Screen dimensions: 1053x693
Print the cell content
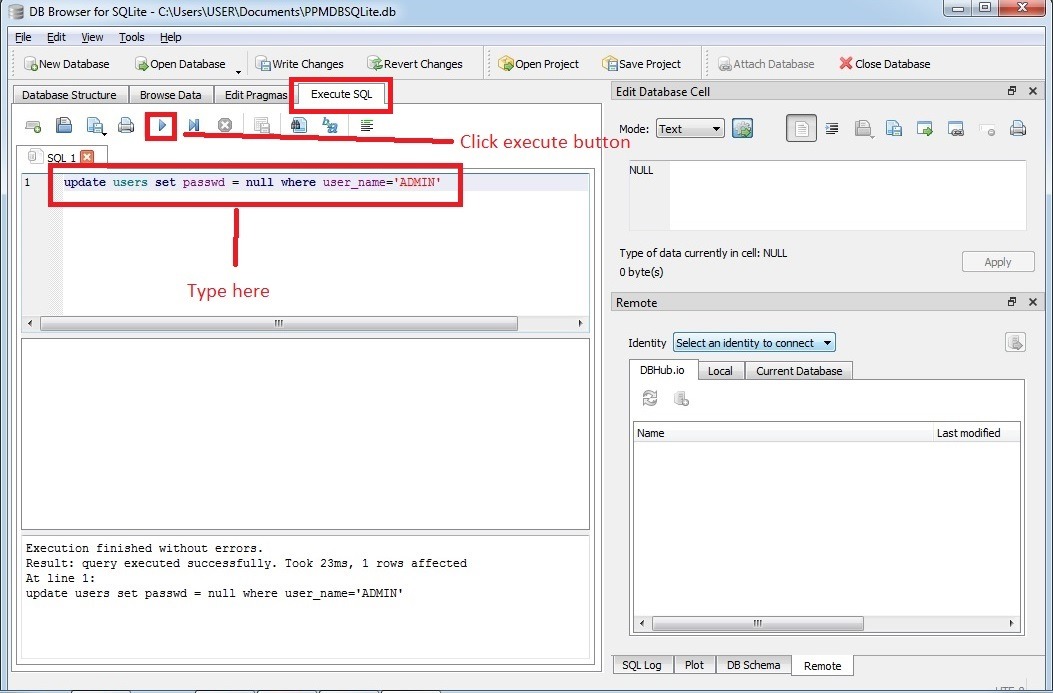coord(1018,129)
